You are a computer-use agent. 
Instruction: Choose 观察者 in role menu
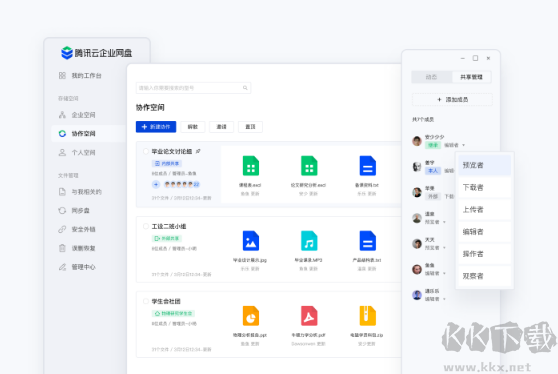click(x=484, y=276)
